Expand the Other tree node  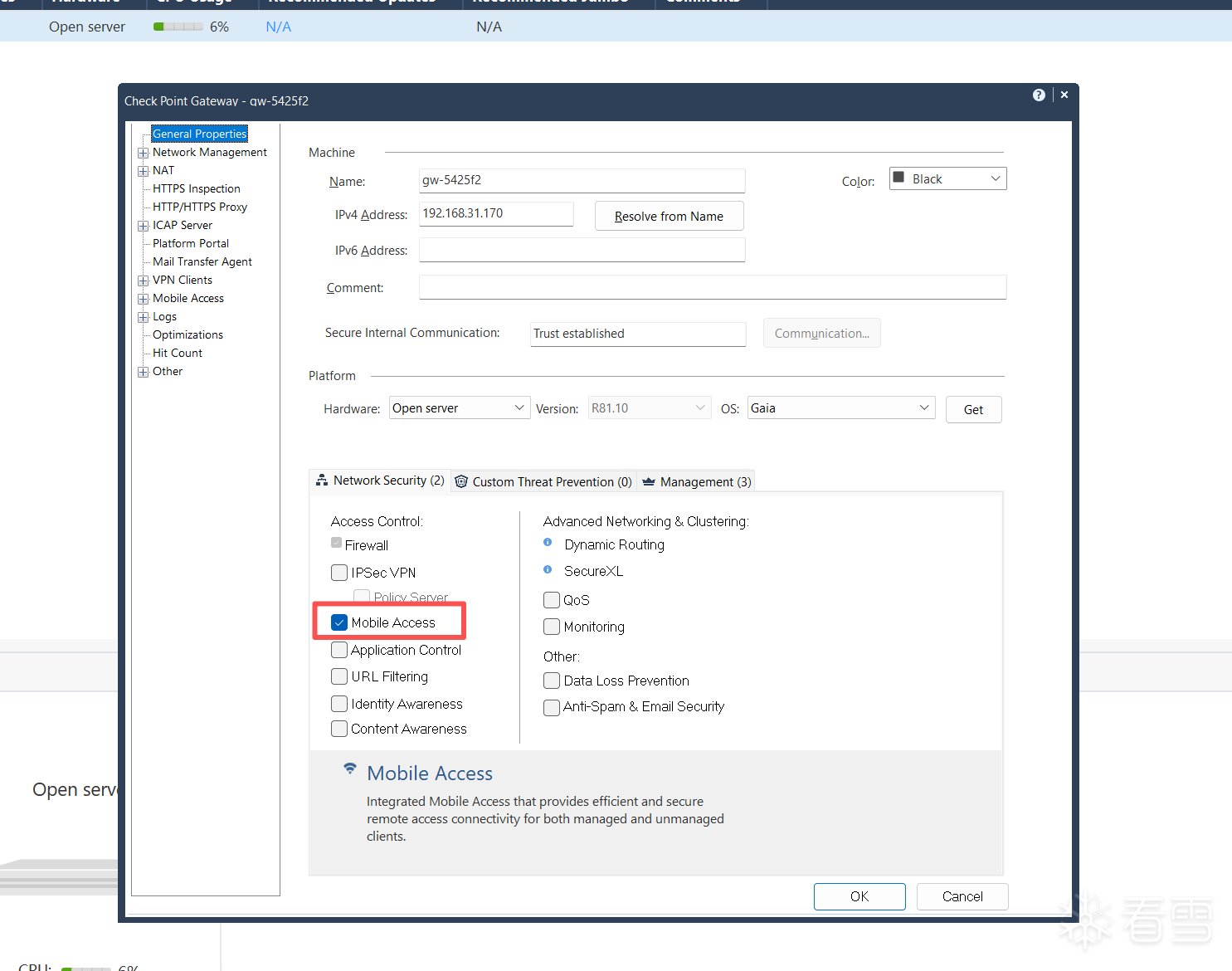pyautogui.click(x=143, y=372)
